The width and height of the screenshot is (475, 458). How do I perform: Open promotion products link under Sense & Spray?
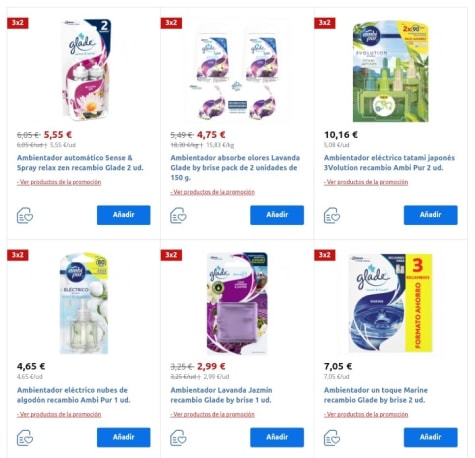pos(59,182)
